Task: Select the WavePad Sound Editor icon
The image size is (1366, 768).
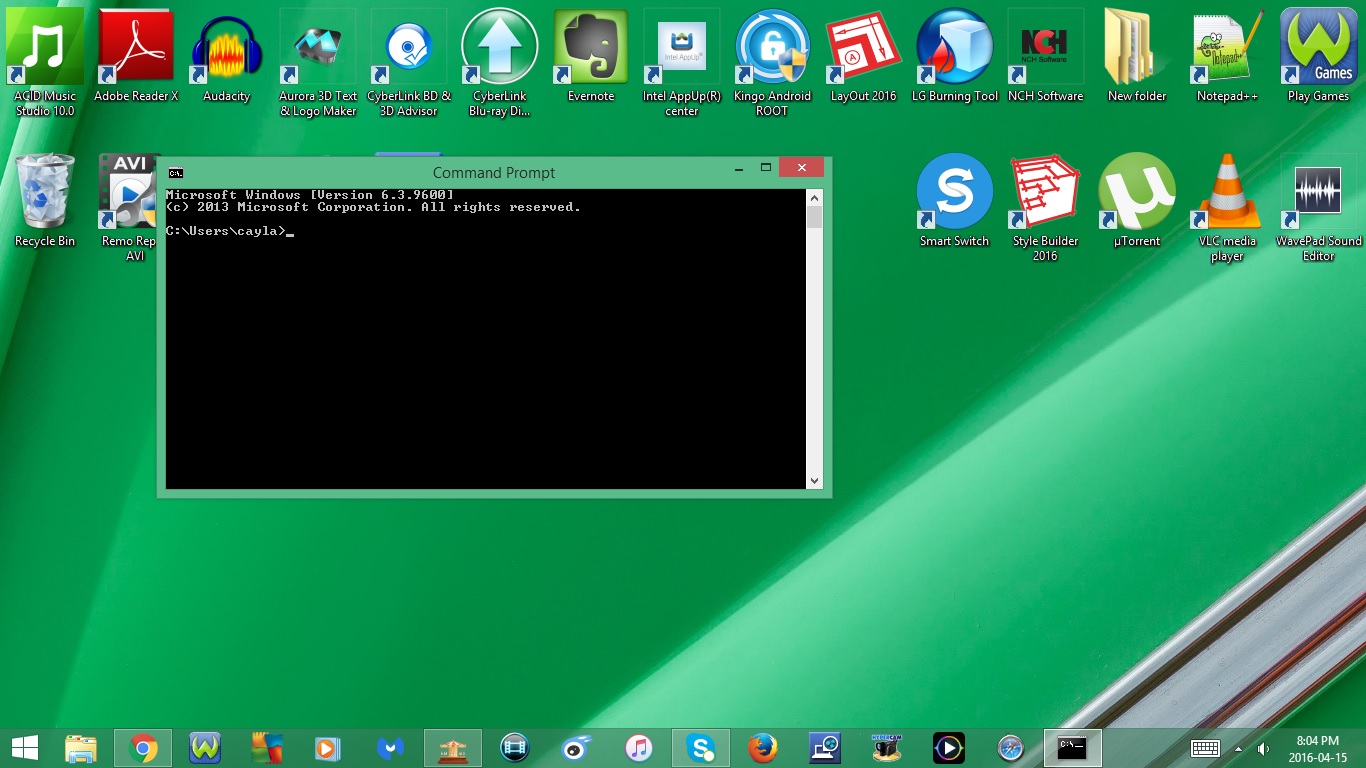Action: coord(1319,208)
